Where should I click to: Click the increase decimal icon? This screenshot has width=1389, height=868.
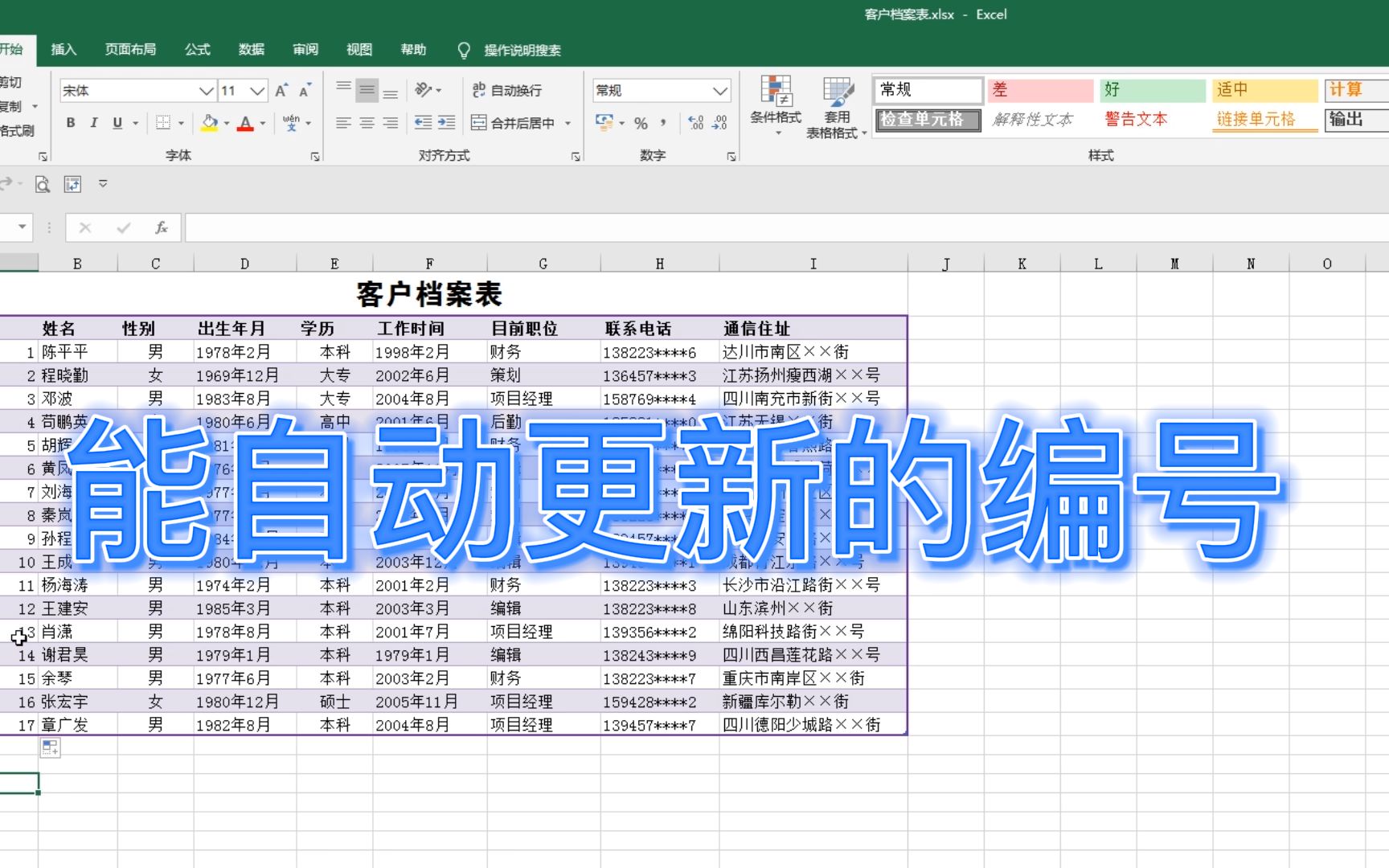coord(695,122)
